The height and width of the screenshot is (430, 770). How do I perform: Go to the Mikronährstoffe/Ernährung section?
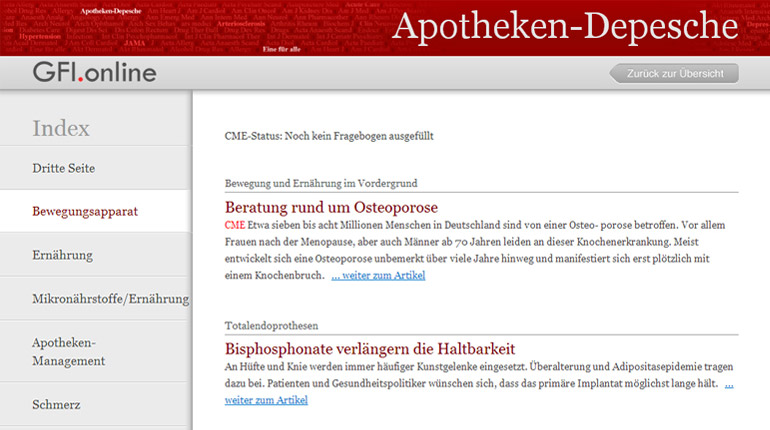(95, 298)
